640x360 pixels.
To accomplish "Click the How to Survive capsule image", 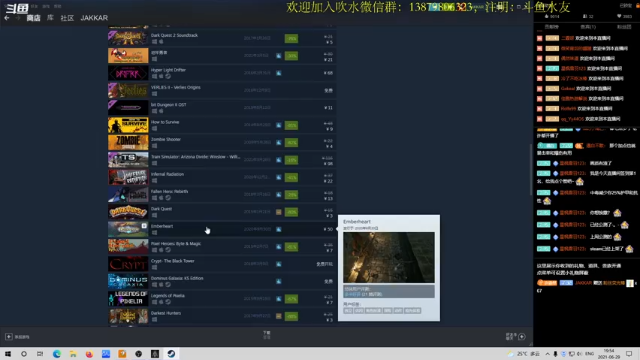I will pos(128,125).
